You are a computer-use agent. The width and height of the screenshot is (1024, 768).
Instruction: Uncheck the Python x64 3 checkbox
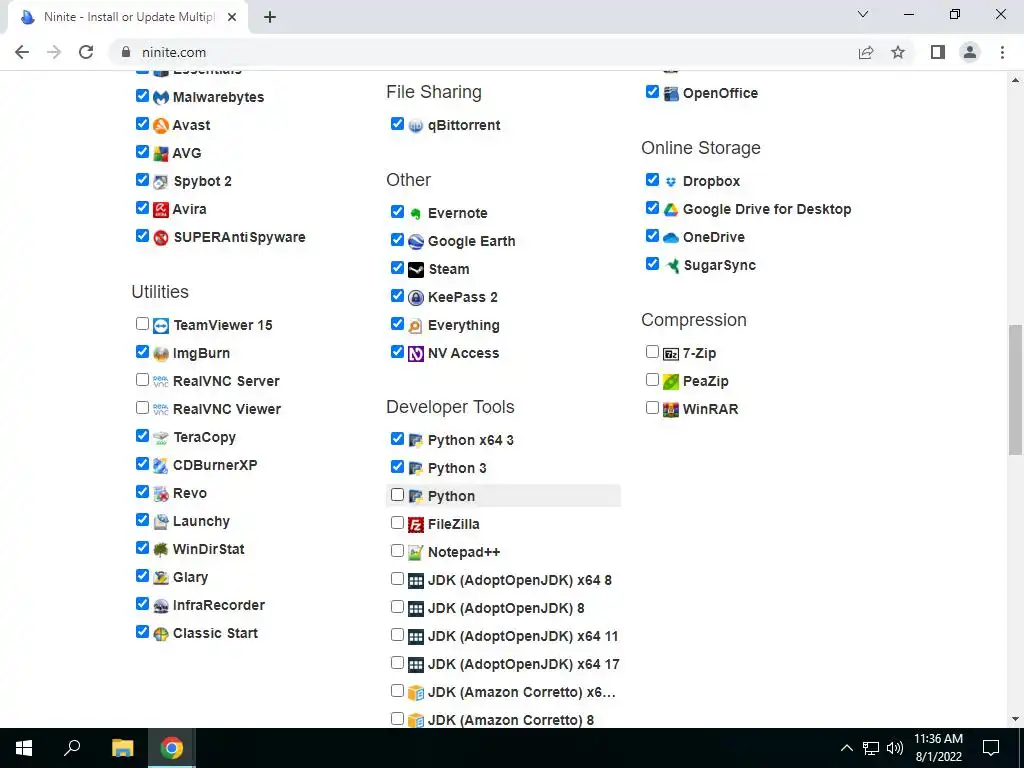(x=397, y=439)
